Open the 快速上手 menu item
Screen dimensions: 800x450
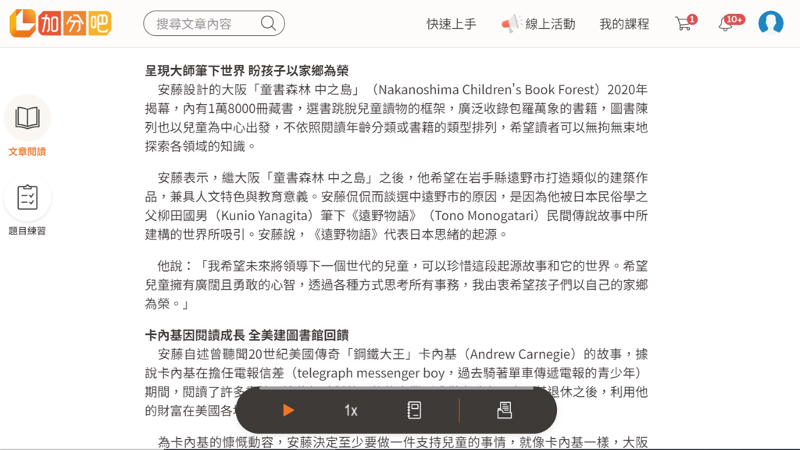click(451, 24)
